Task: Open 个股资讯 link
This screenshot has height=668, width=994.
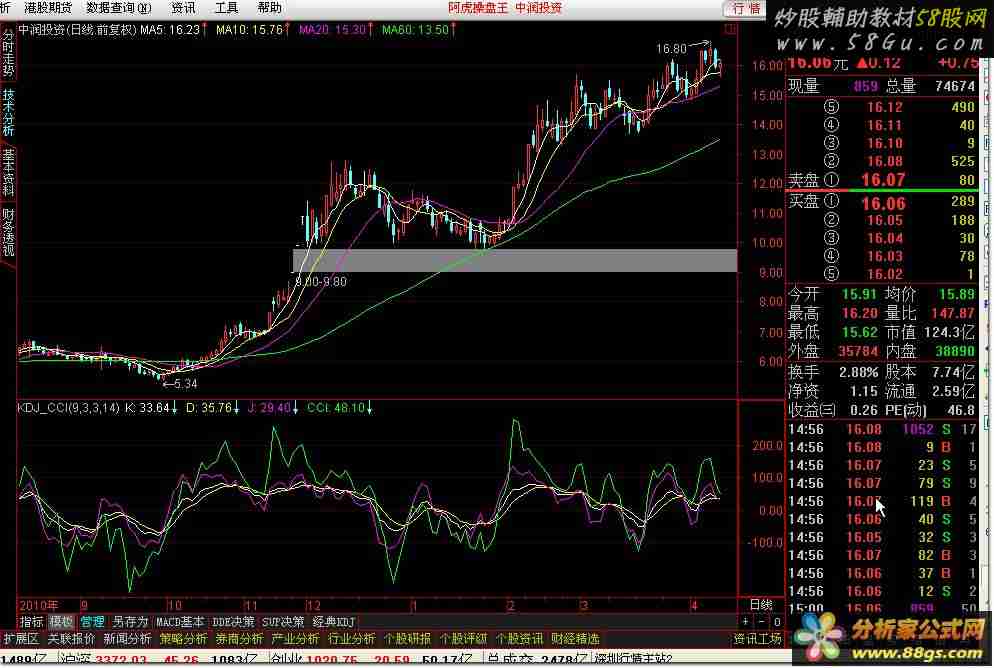Action: click(x=519, y=638)
